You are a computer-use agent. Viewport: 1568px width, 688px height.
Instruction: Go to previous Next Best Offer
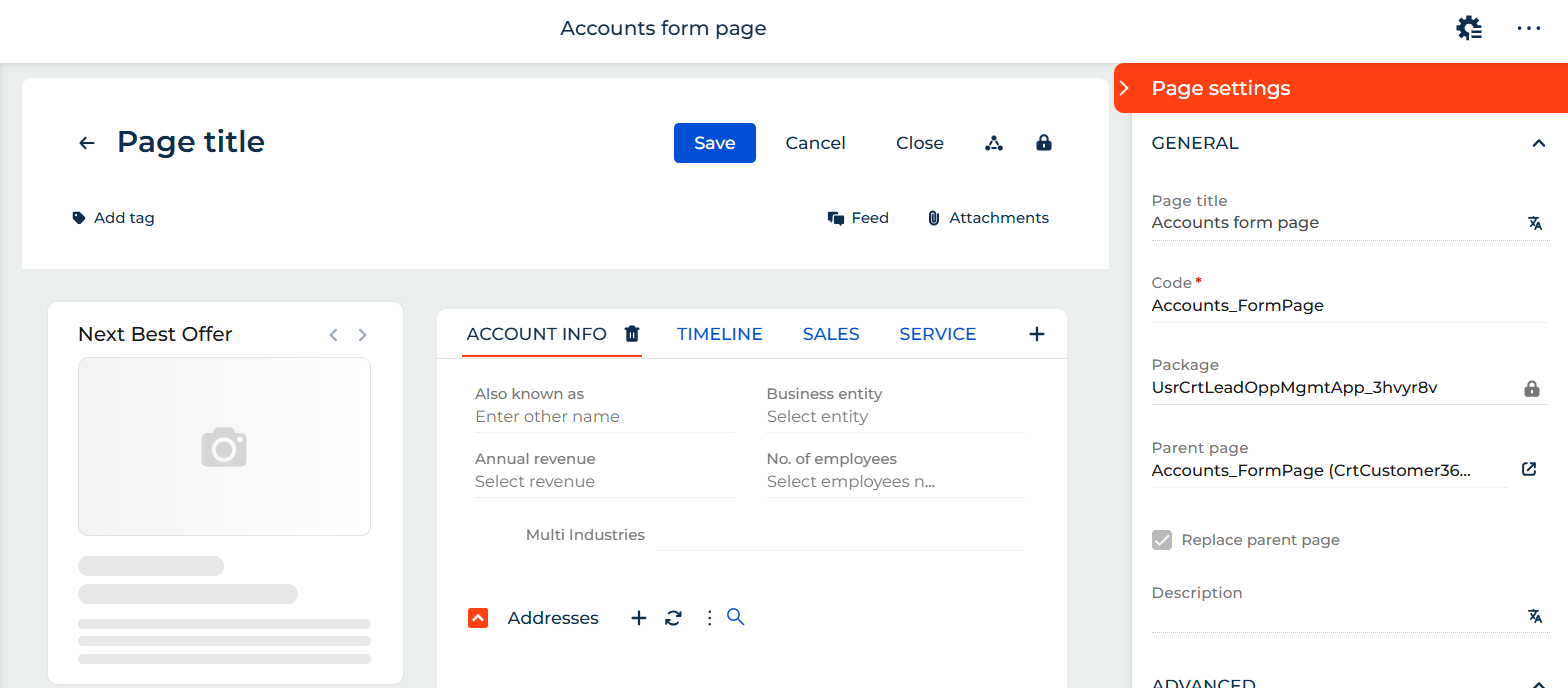[334, 335]
